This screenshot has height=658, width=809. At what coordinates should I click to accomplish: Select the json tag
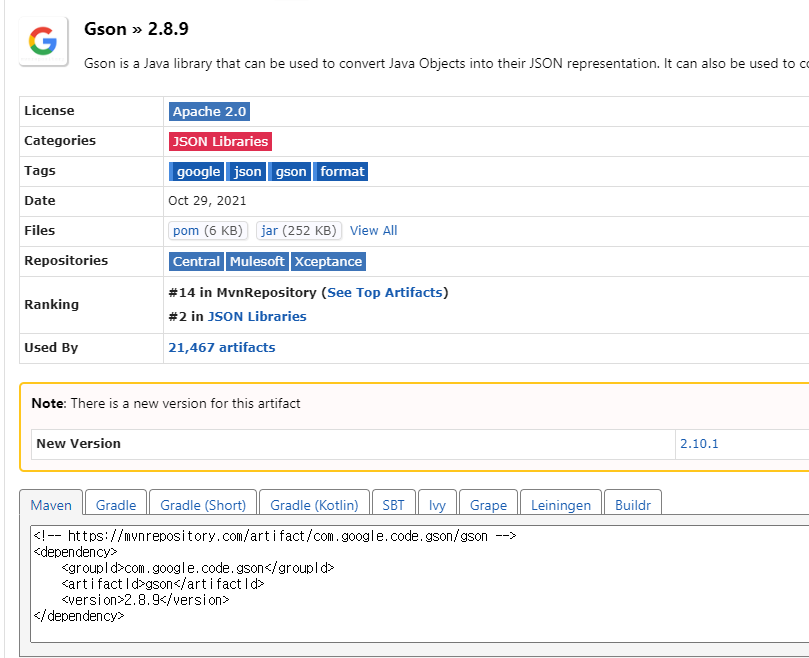pyautogui.click(x=246, y=171)
